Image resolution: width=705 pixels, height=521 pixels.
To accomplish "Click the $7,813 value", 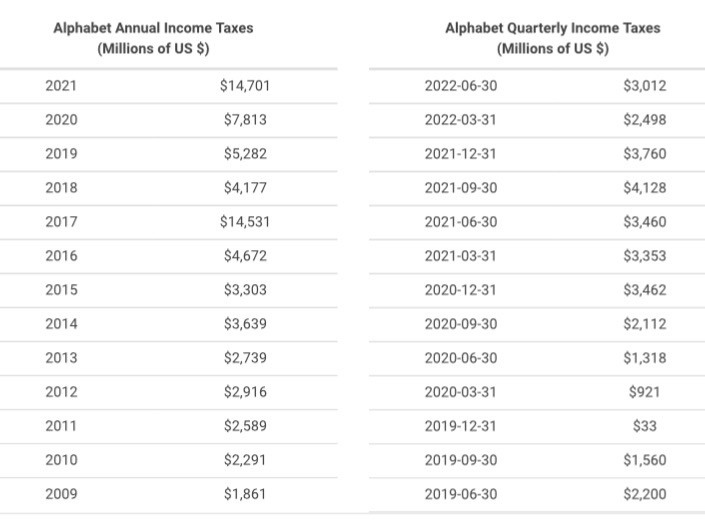I will point(245,120).
